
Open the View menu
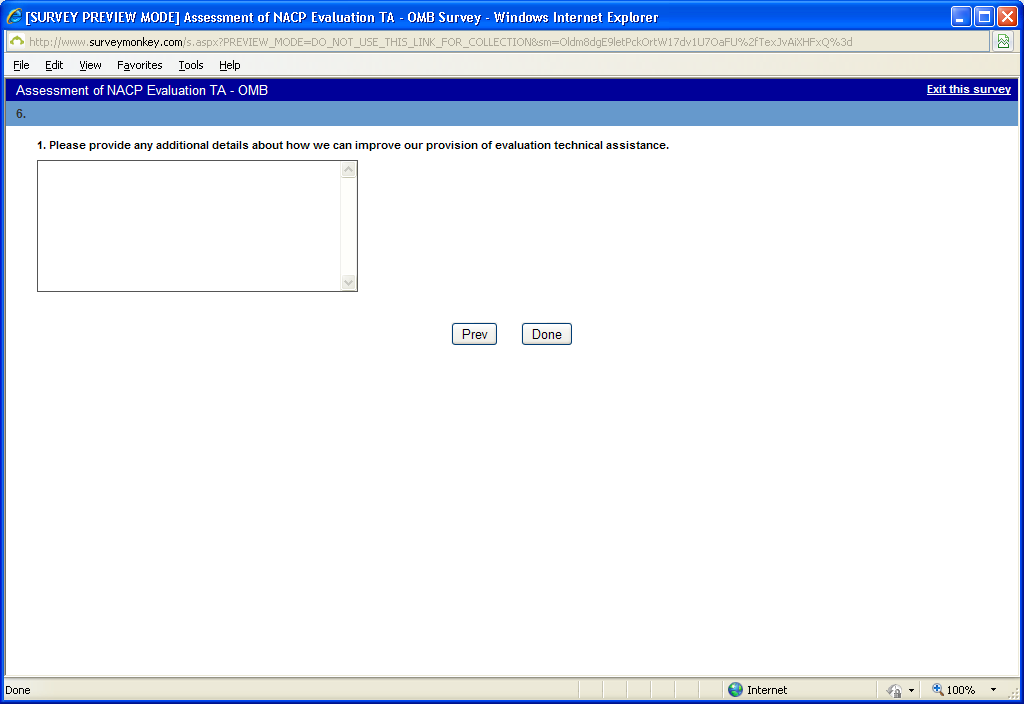coord(90,65)
